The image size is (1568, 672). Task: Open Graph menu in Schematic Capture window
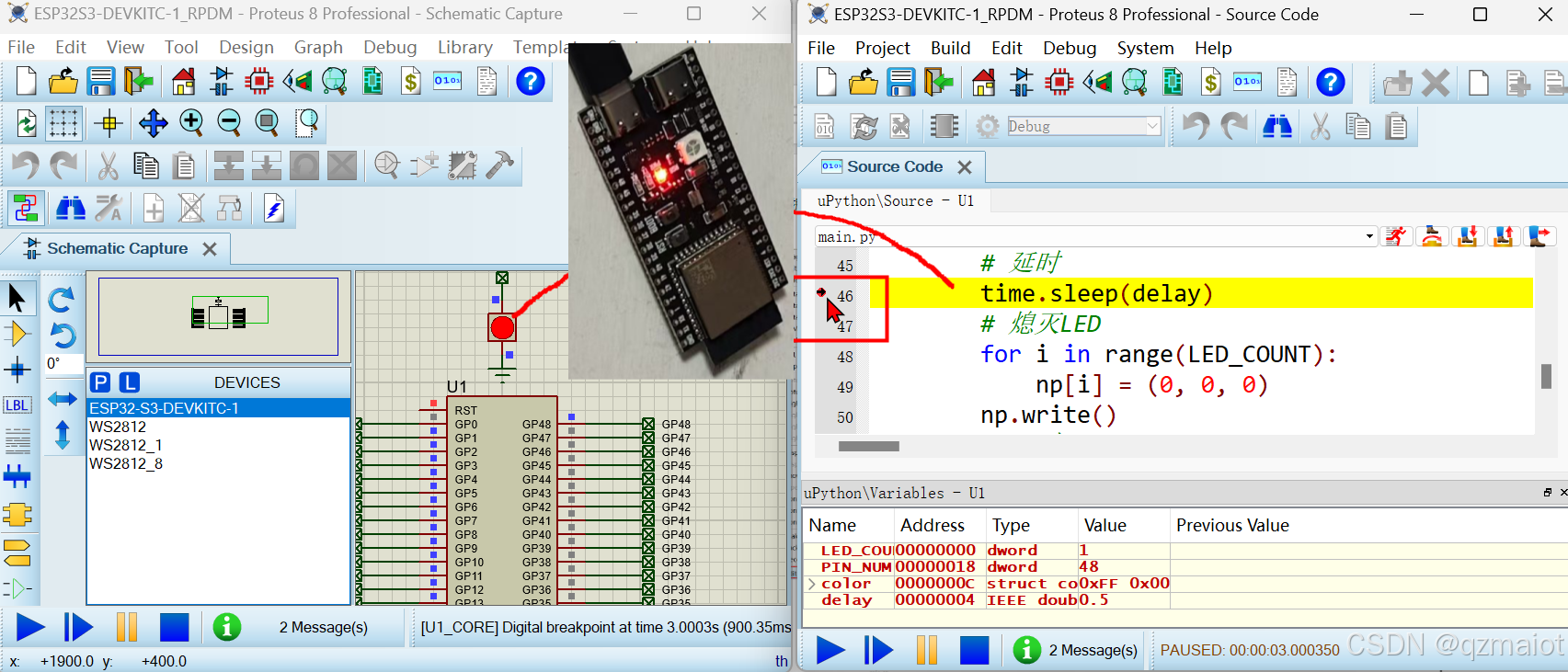318,47
